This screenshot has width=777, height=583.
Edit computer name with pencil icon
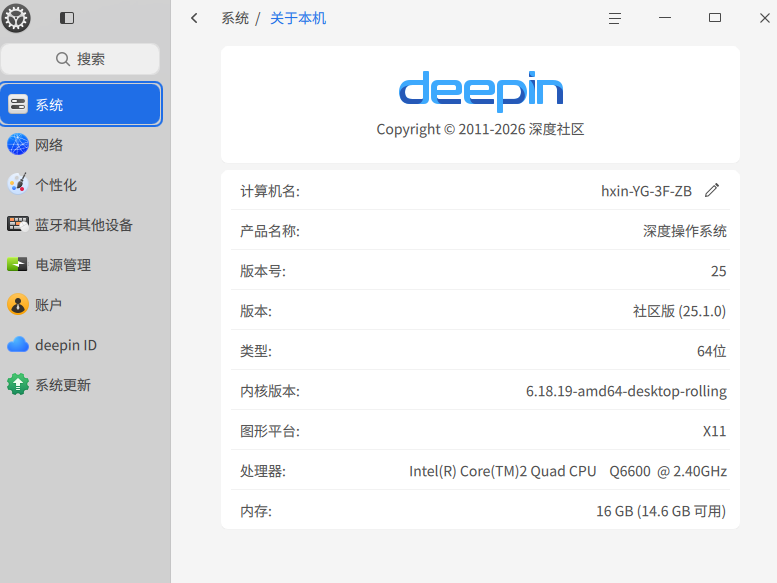(712, 190)
